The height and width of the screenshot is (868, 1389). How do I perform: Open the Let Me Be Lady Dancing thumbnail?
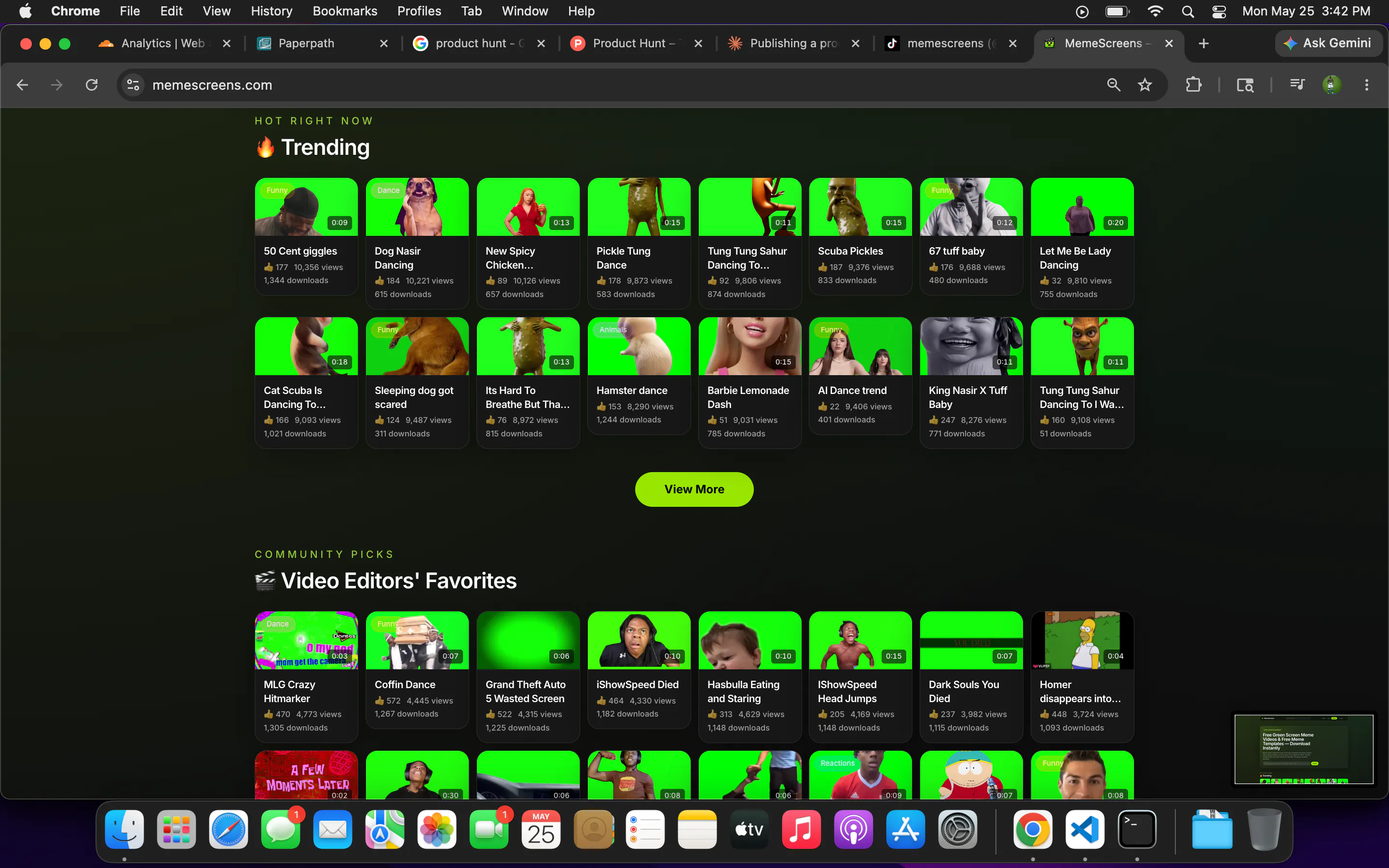click(1082, 207)
